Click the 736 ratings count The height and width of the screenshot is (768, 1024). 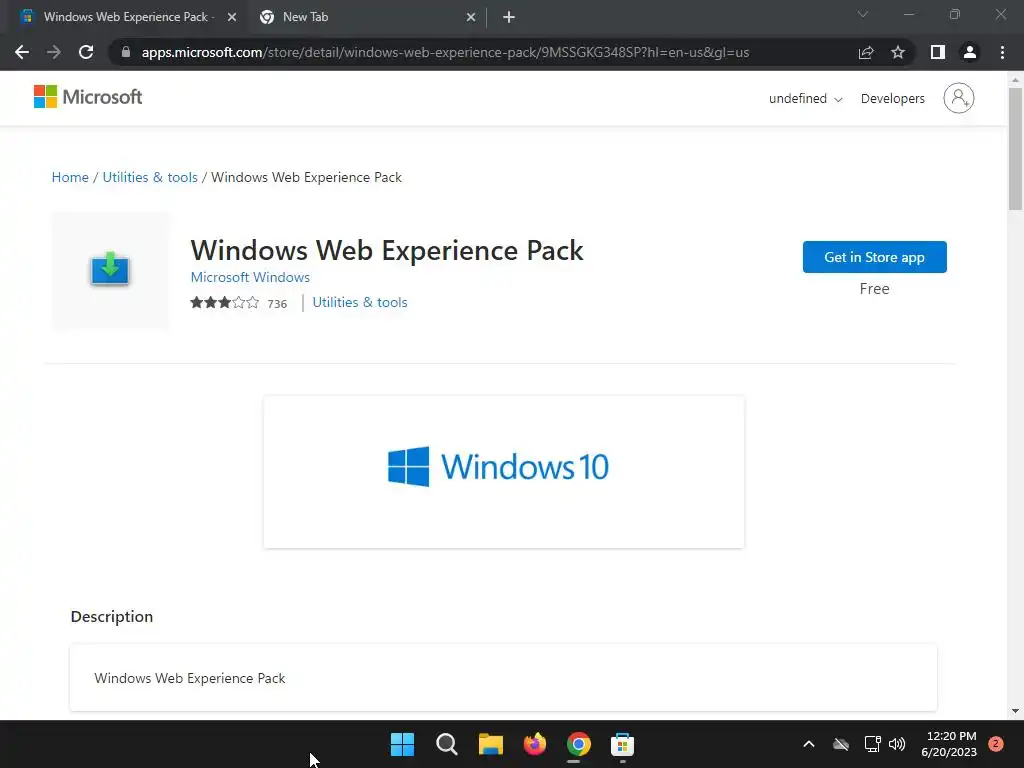(x=277, y=304)
